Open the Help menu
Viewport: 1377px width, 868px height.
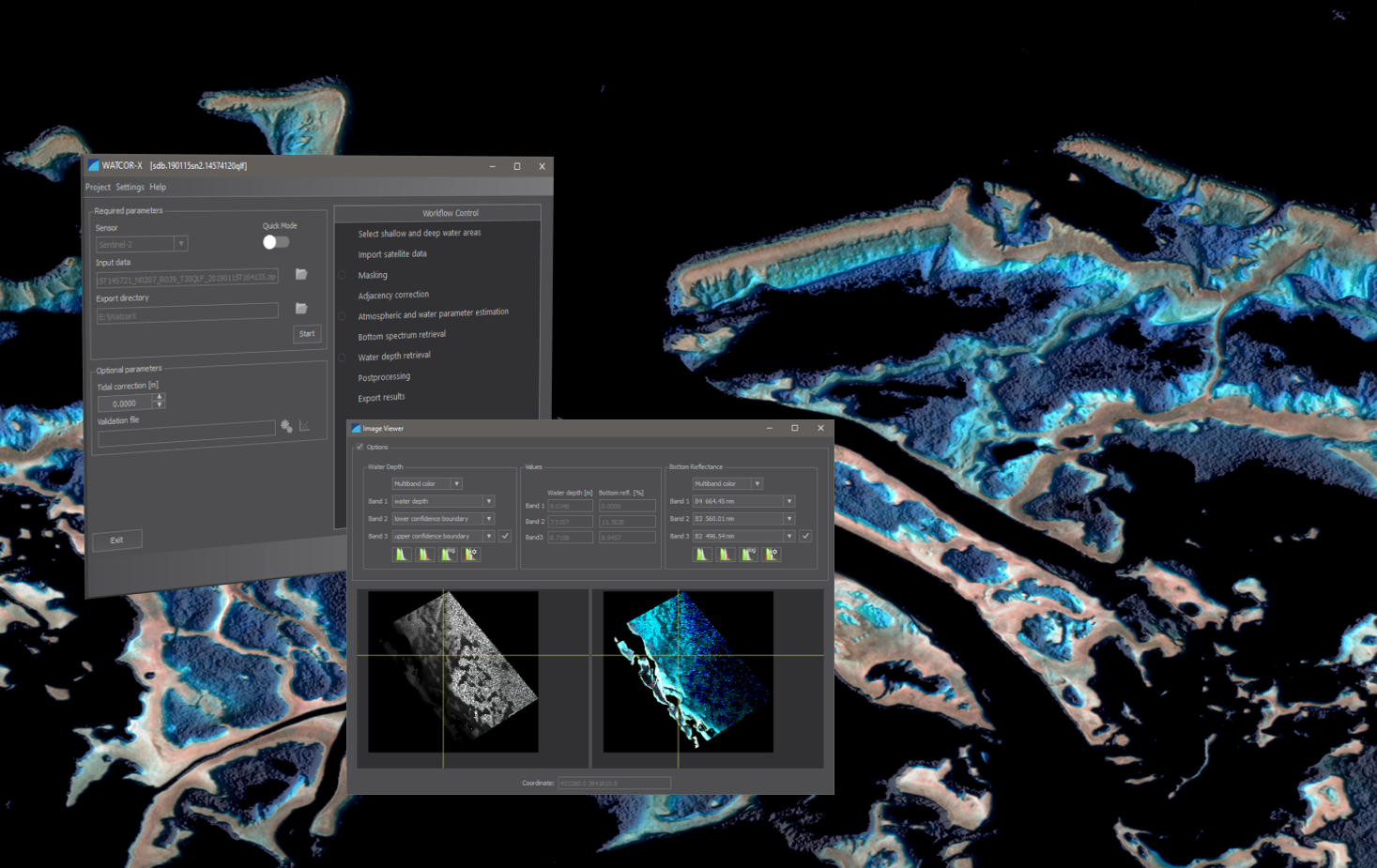tap(158, 188)
